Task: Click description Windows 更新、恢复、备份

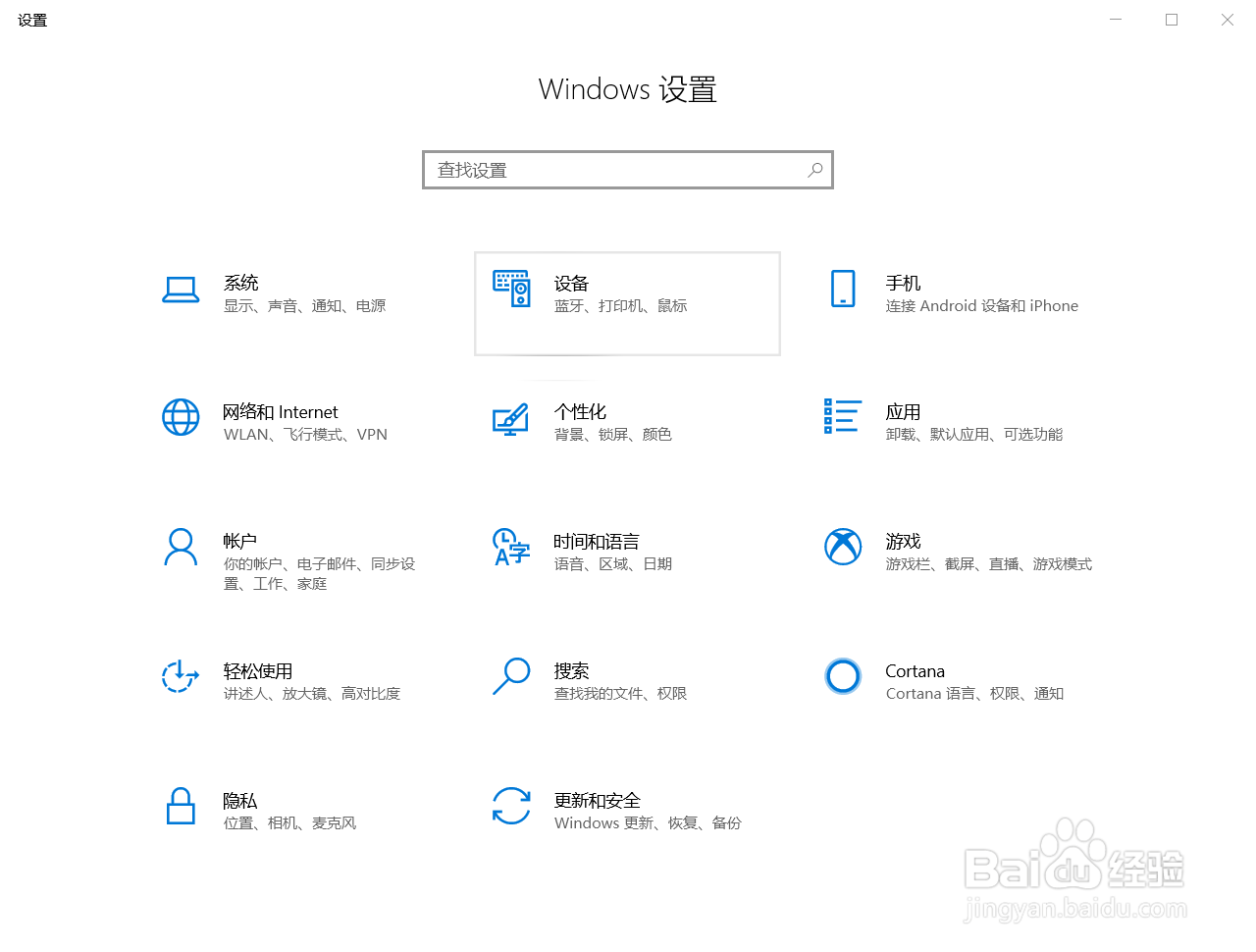Action: [x=648, y=823]
